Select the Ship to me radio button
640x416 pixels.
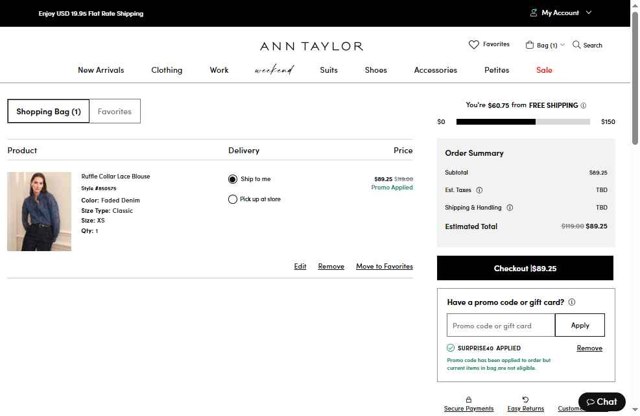tap(233, 179)
